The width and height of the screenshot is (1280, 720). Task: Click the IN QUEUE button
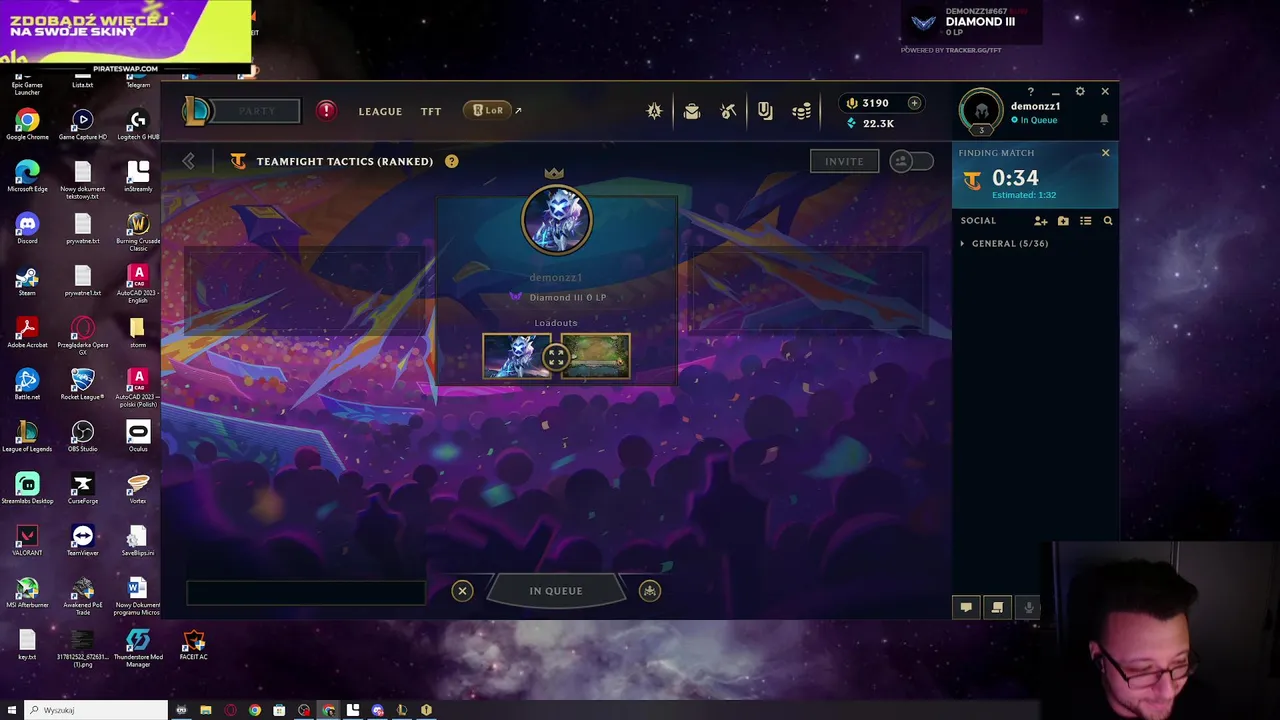point(556,591)
